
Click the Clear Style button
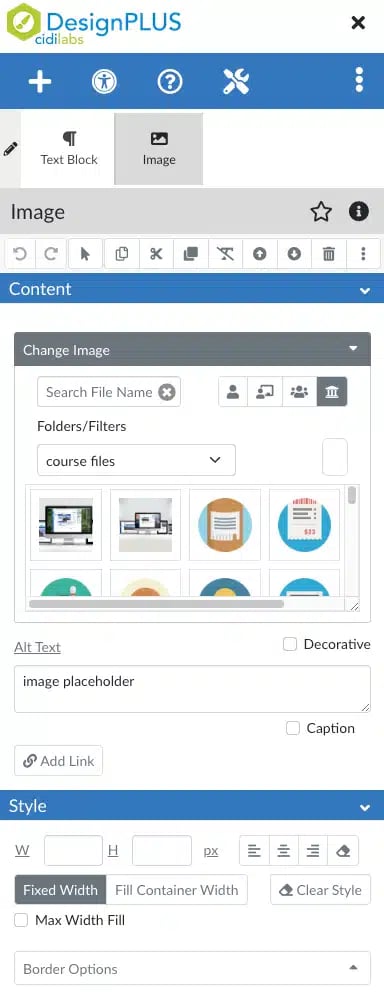(321, 890)
